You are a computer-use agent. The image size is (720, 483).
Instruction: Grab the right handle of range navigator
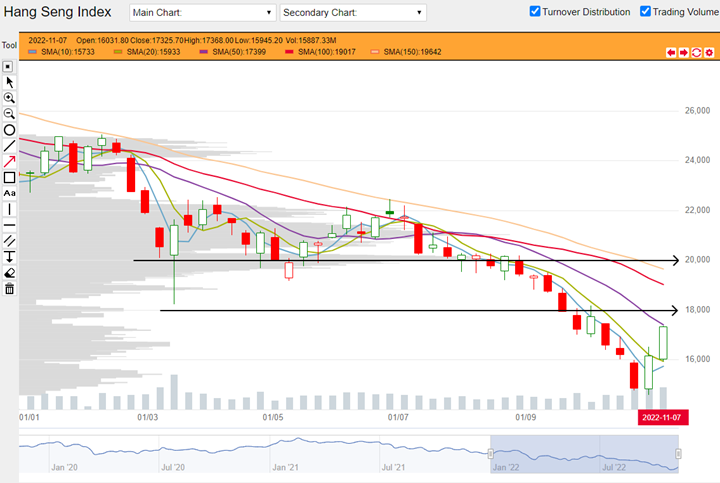[678, 454]
